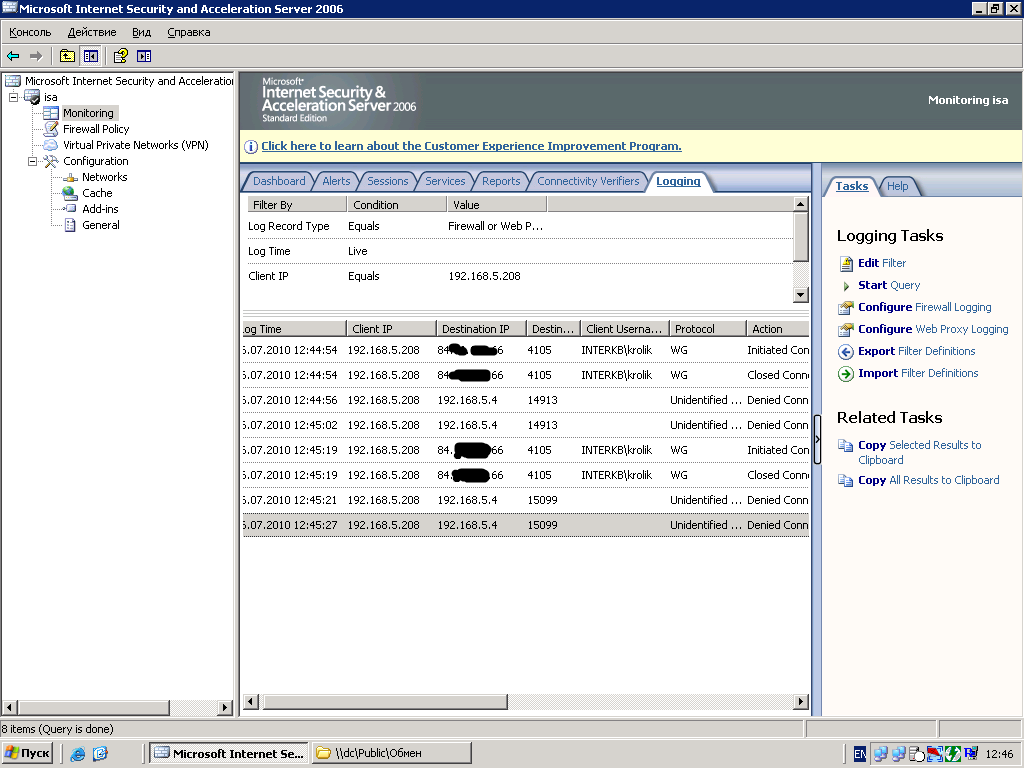Click the Start Query play icon
The width and height of the screenshot is (1024, 768).
[846, 286]
